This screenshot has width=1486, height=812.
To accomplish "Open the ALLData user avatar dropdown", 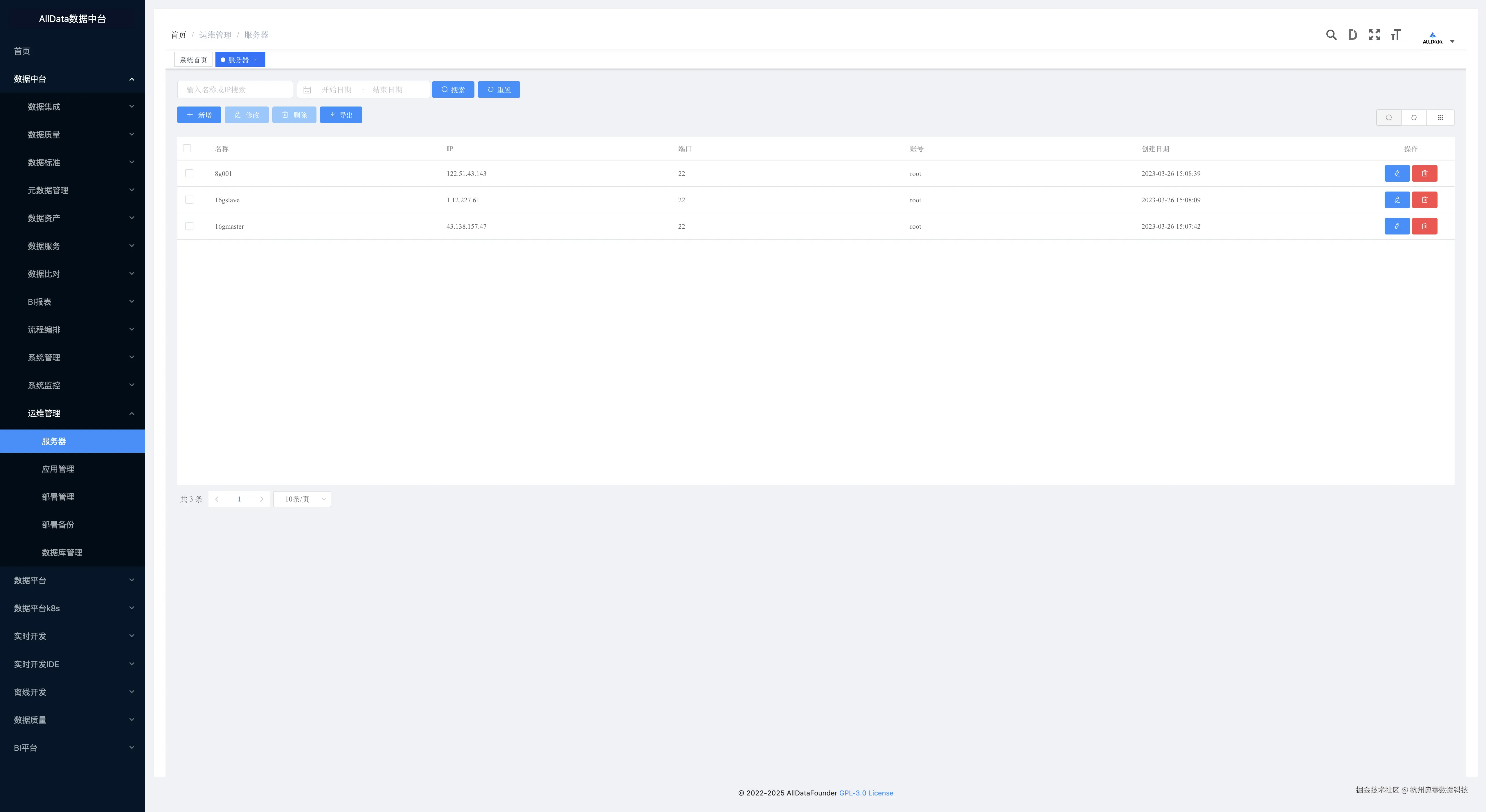I will (1437, 38).
